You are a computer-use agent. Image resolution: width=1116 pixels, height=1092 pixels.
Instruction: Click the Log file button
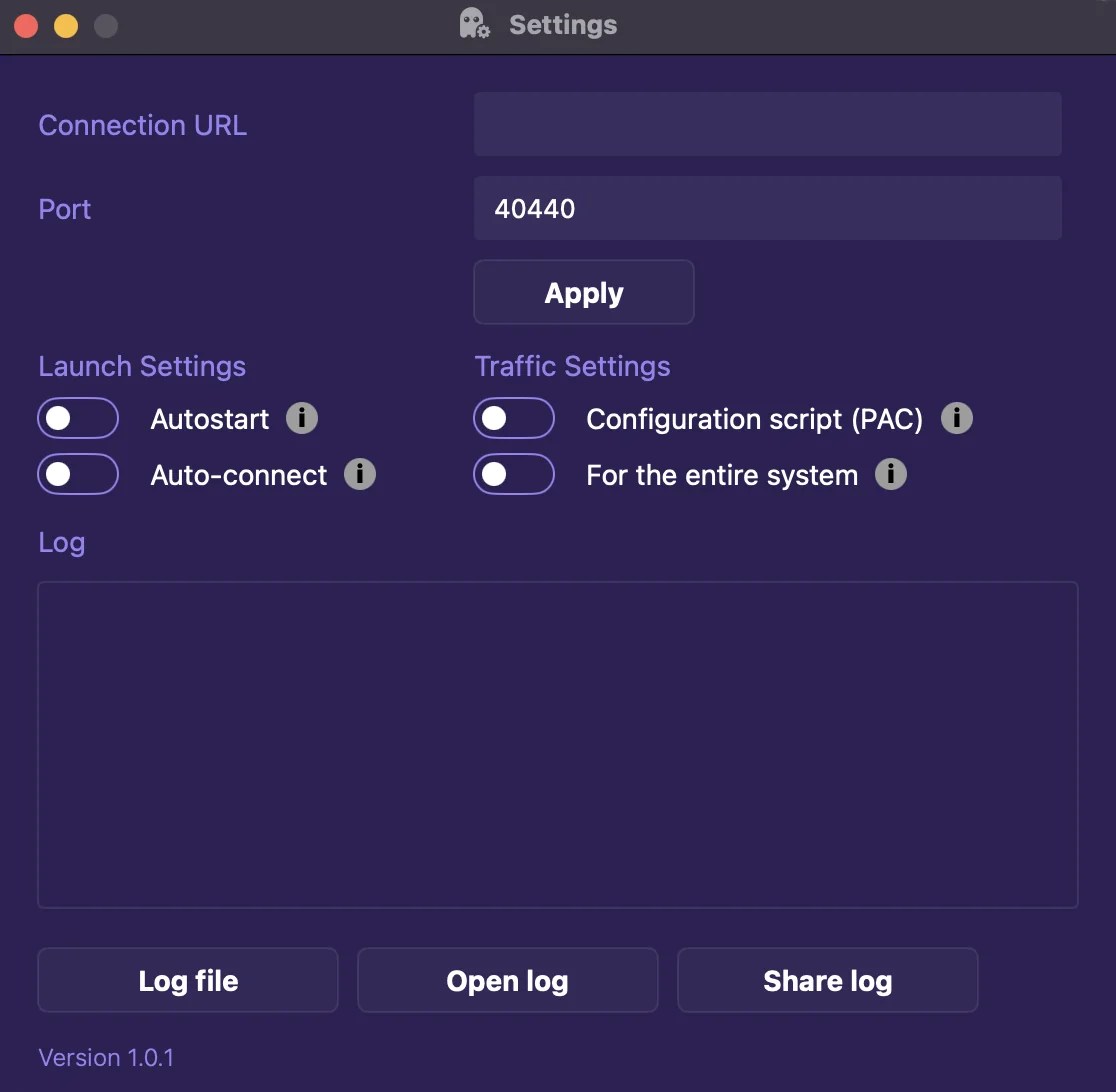click(188, 981)
